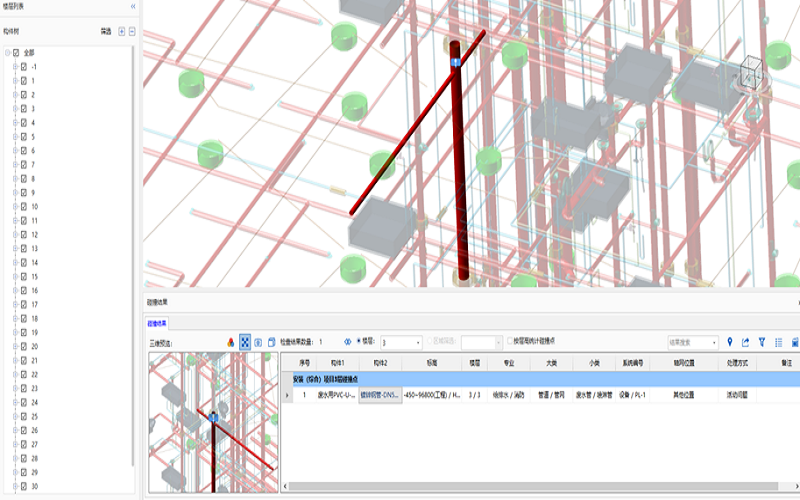800x500 pixels.
Task: Select the 楼层 radio button
Action: pyautogui.click(x=359, y=341)
